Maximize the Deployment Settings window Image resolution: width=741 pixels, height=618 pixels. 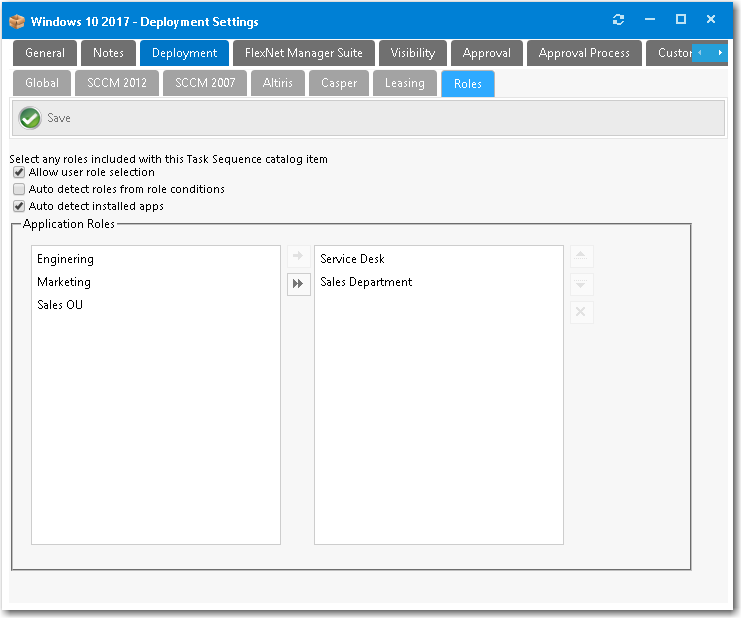(681, 20)
